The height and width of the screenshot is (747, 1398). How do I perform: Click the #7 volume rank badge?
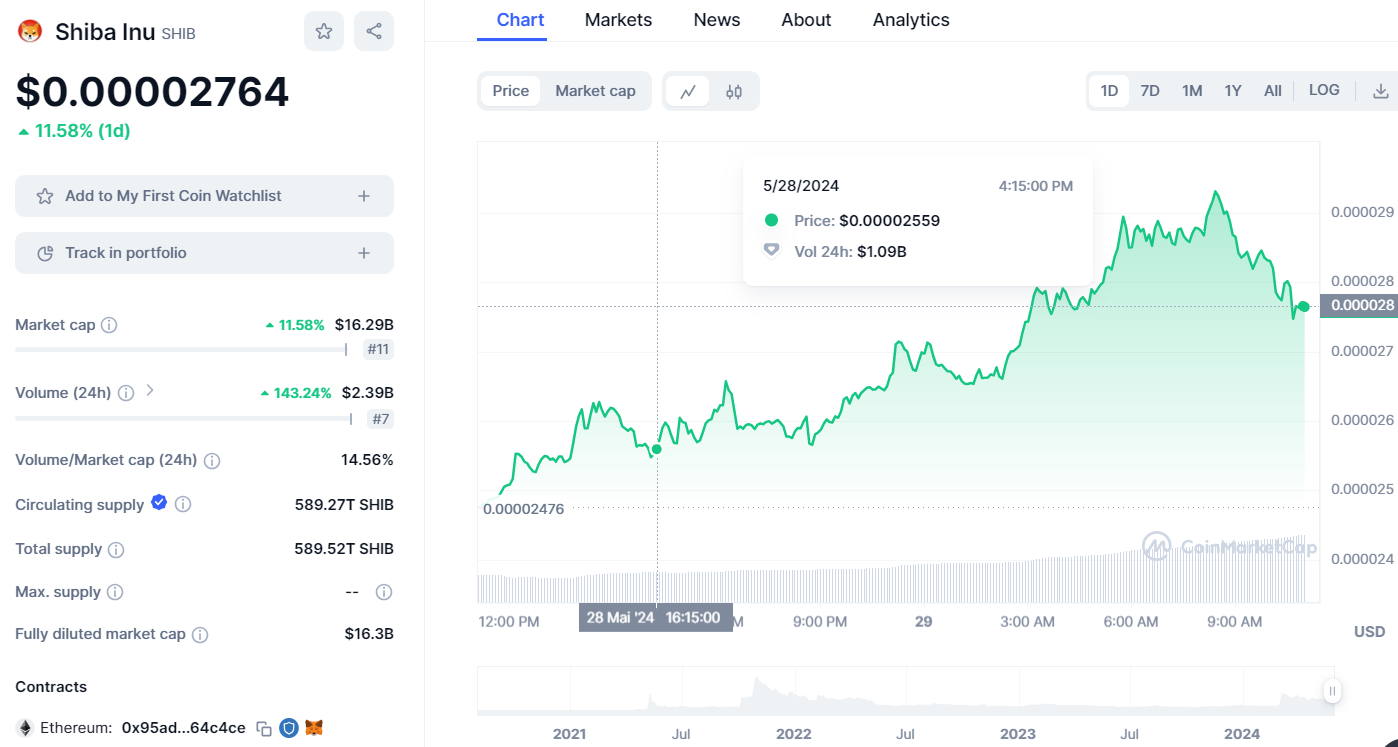click(x=381, y=419)
